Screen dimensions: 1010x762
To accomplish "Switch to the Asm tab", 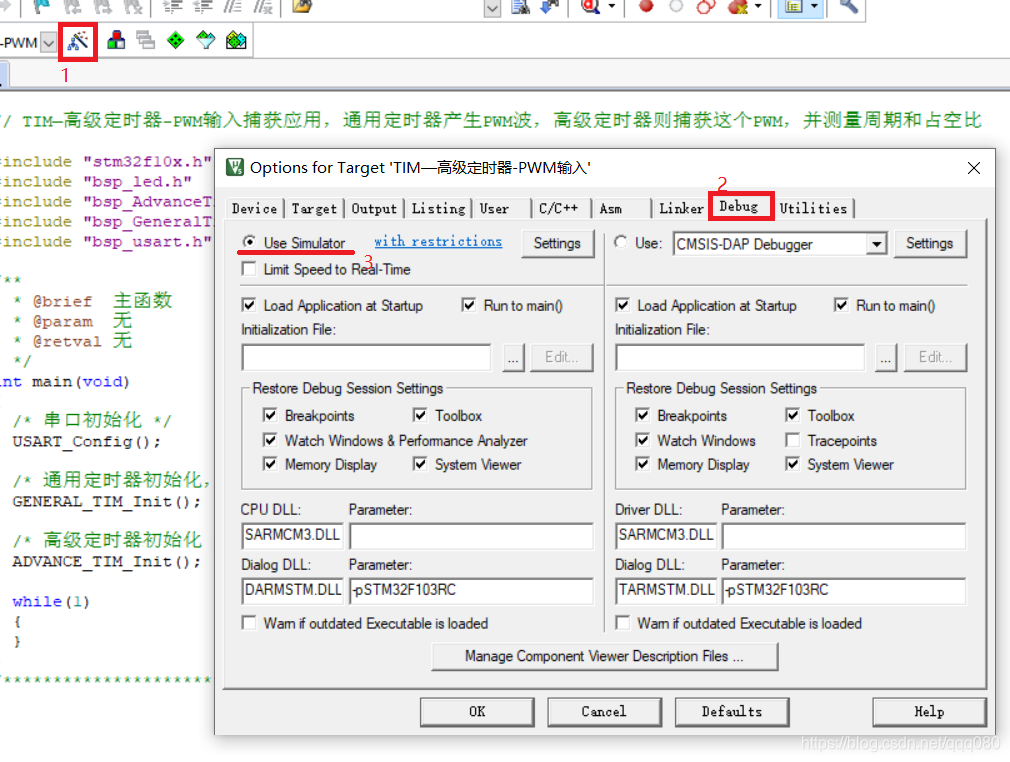I will pyautogui.click(x=611, y=209).
